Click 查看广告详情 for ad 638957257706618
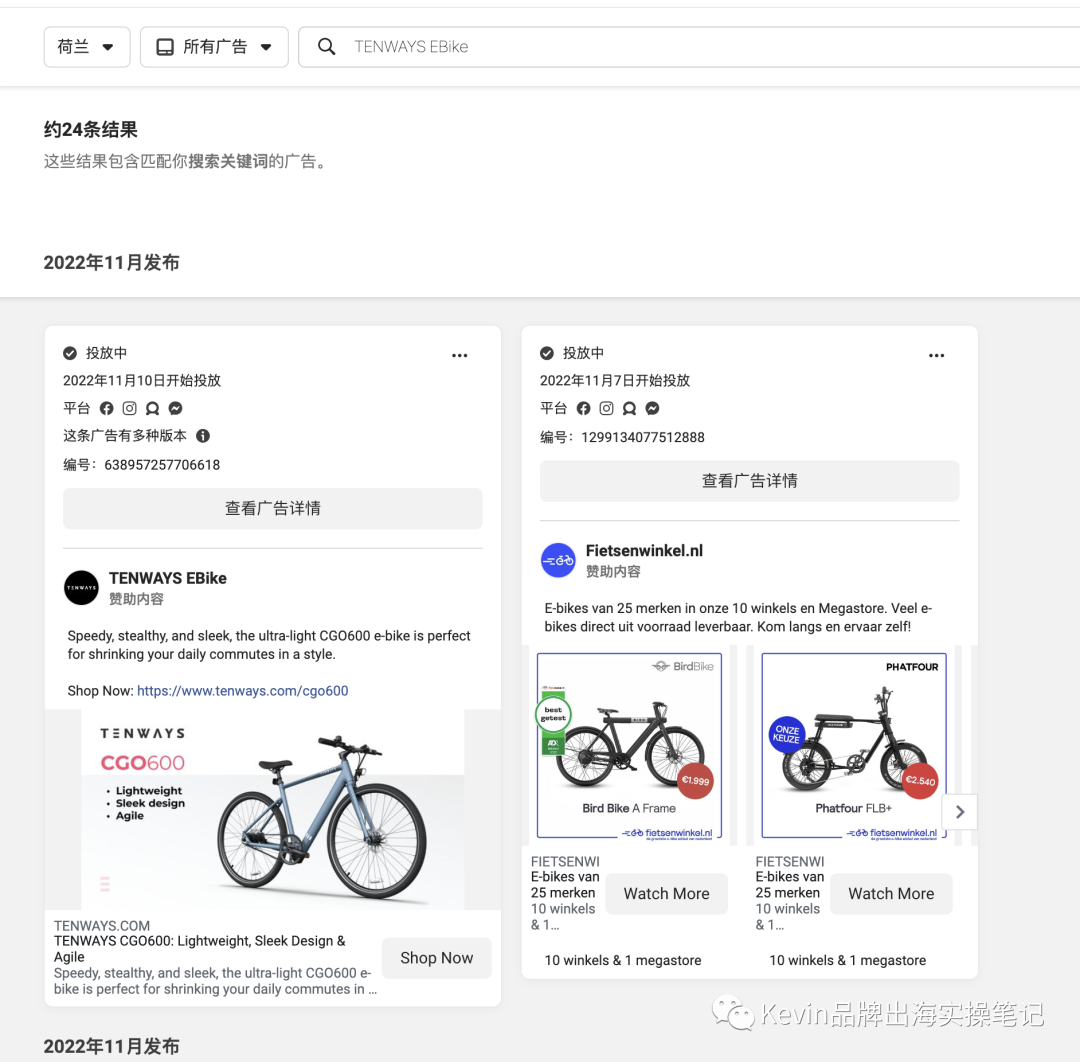The width and height of the screenshot is (1080, 1062). pos(273,509)
